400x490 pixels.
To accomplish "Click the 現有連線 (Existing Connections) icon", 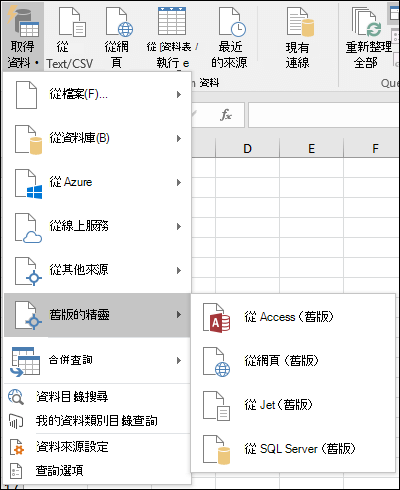I will pyautogui.click(x=300, y=22).
